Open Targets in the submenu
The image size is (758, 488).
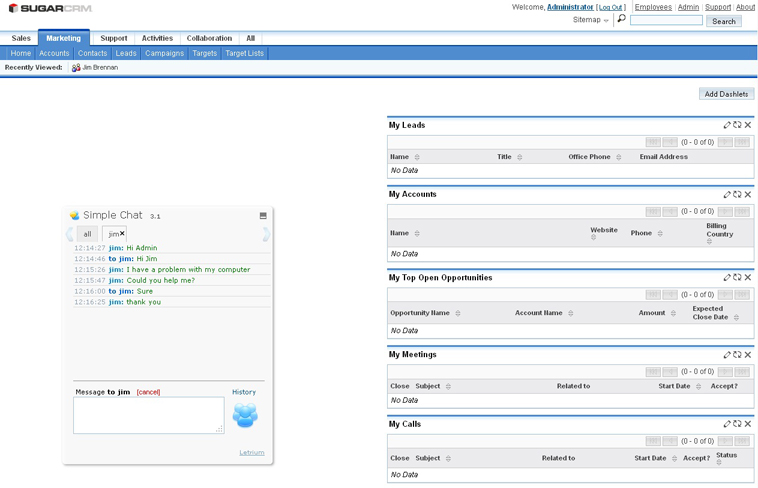[204, 53]
